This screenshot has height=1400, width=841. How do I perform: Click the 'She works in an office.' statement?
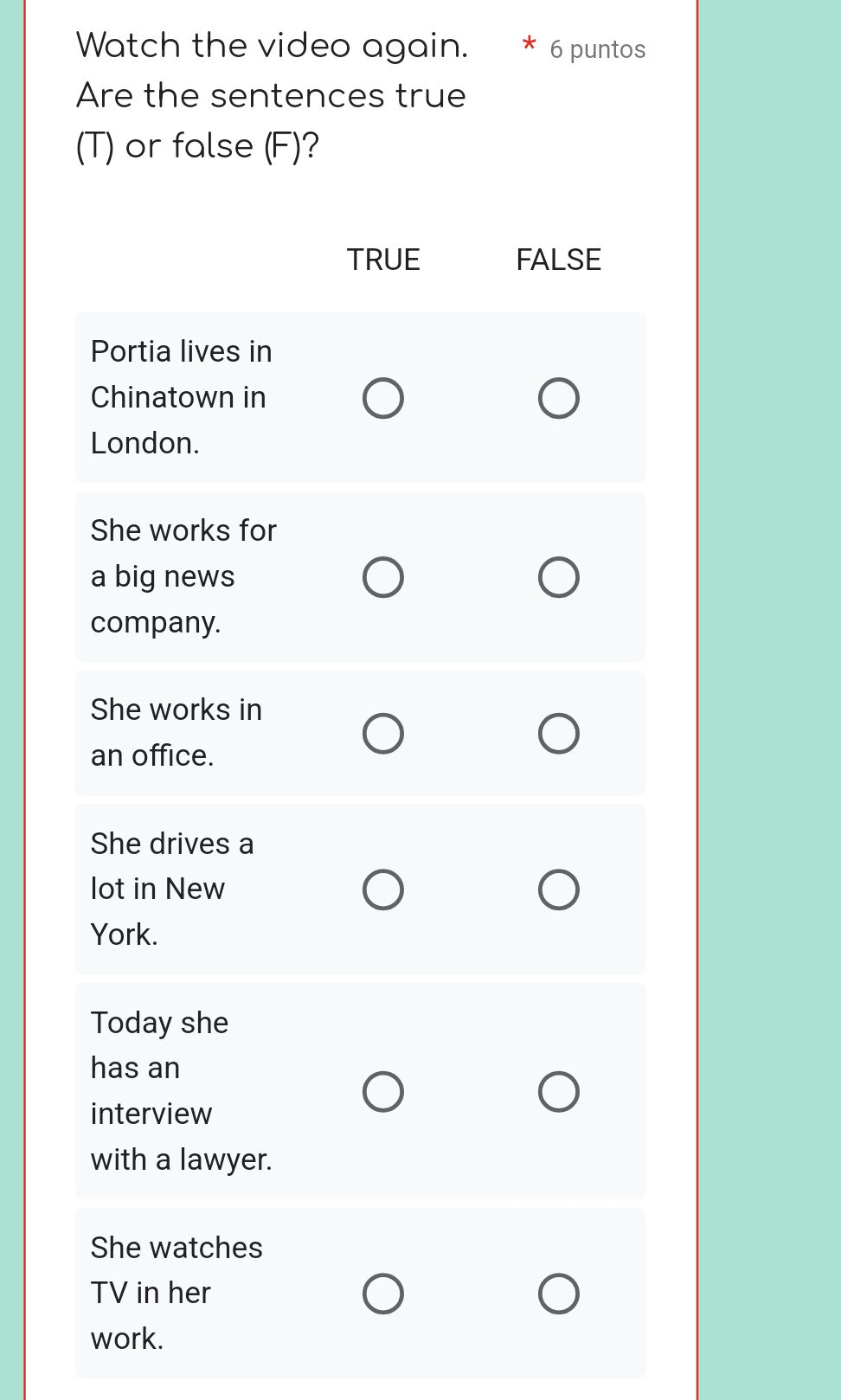pyautogui.click(x=176, y=732)
